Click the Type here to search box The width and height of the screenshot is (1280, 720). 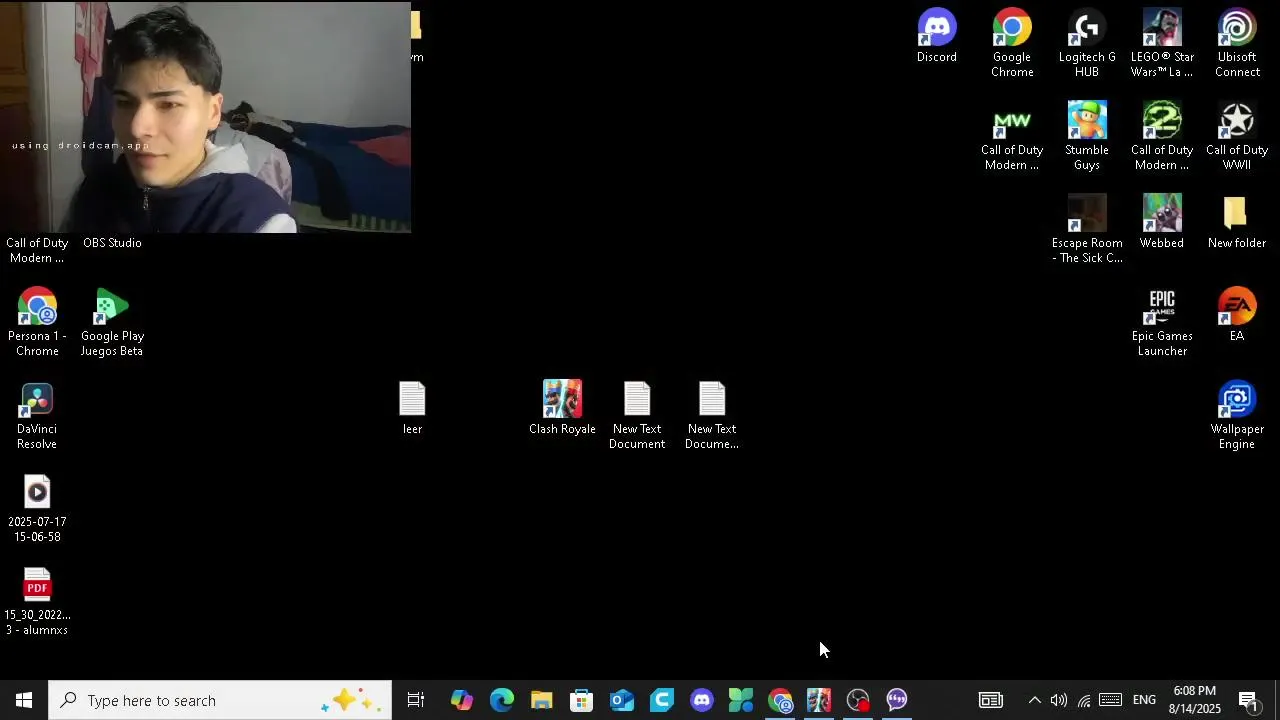pyautogui.click(x=220, y=700)
